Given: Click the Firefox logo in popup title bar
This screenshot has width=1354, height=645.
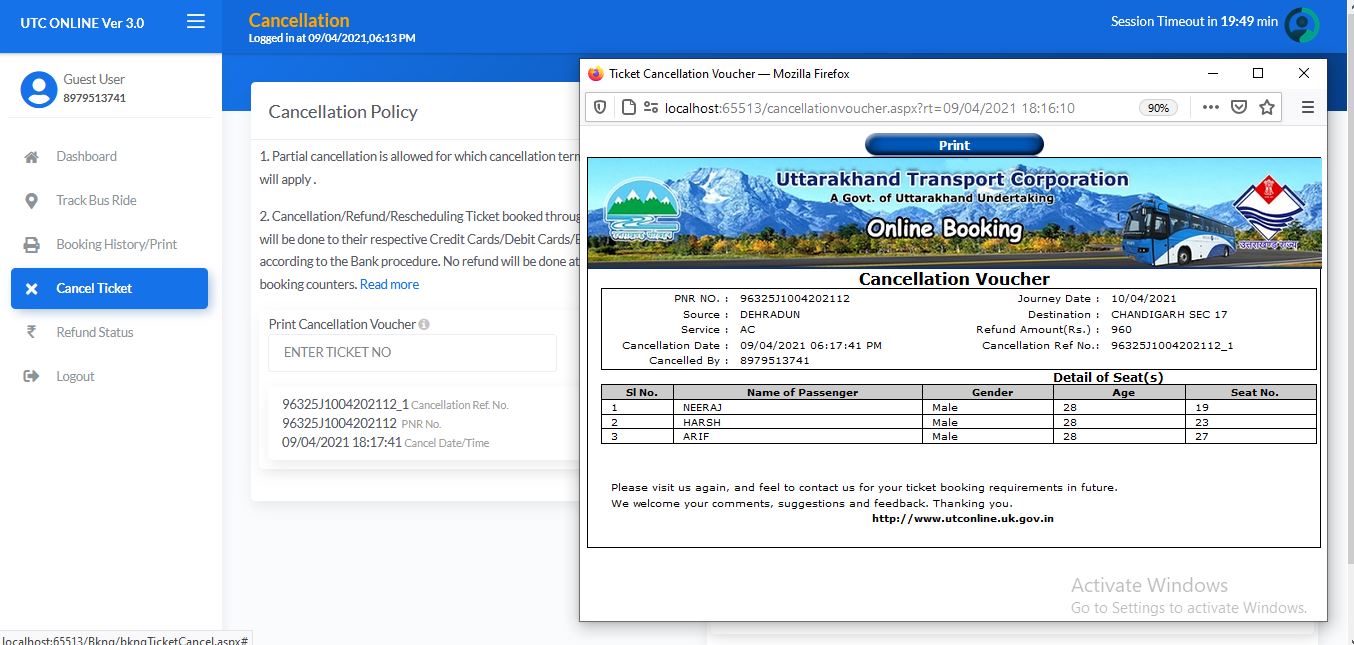Looking at the screenshot, I should (x=596, y=74).
